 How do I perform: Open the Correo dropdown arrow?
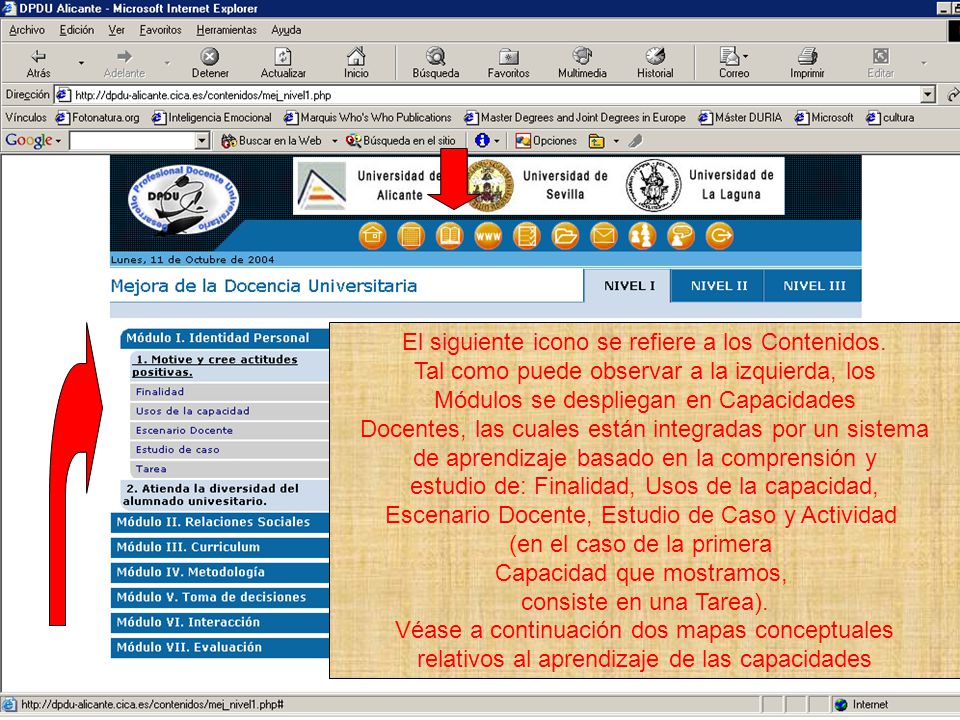pyautogui.click(x=745, y=56)
